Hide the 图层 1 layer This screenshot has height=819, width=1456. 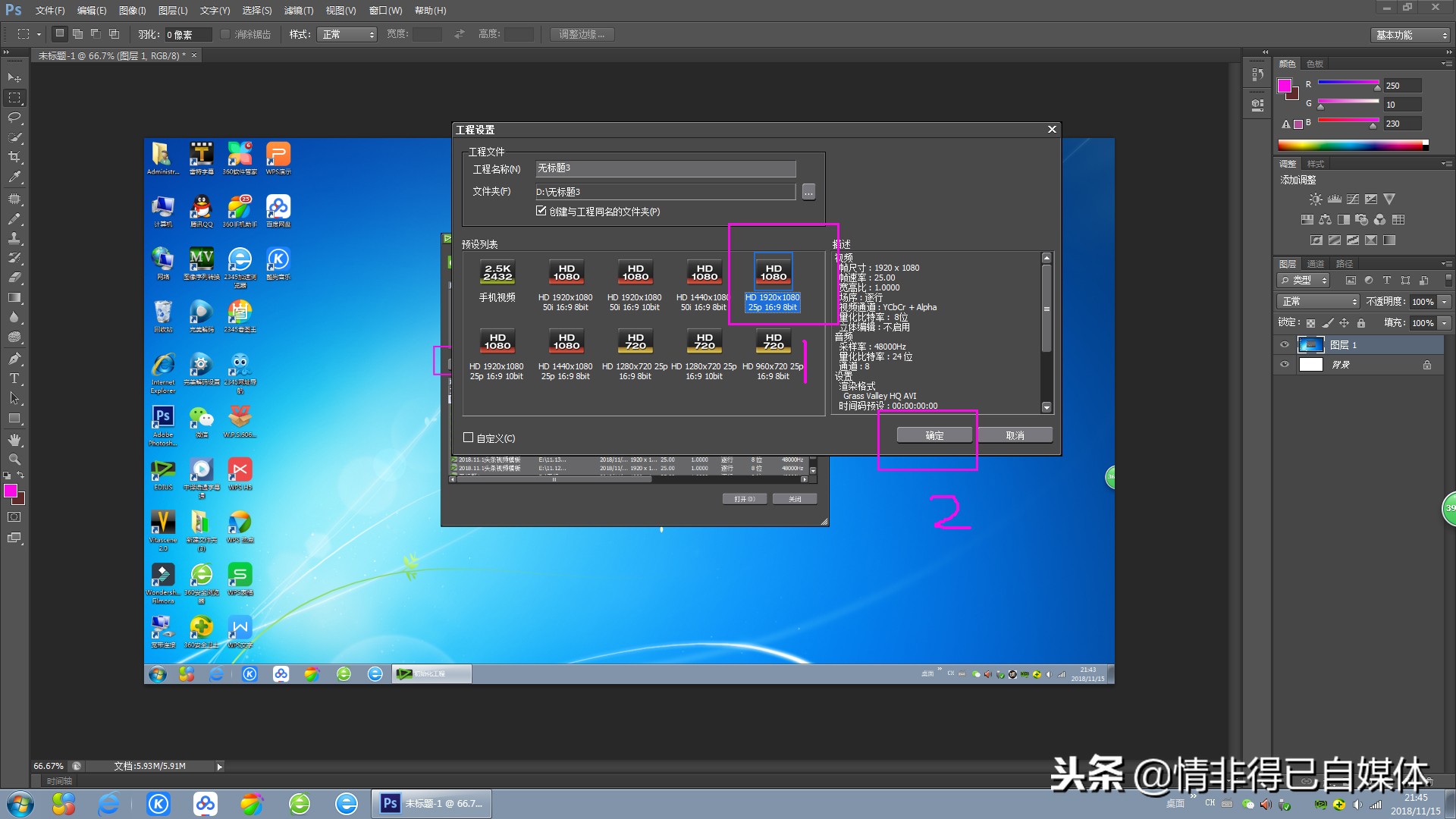tap(1285, 344)
